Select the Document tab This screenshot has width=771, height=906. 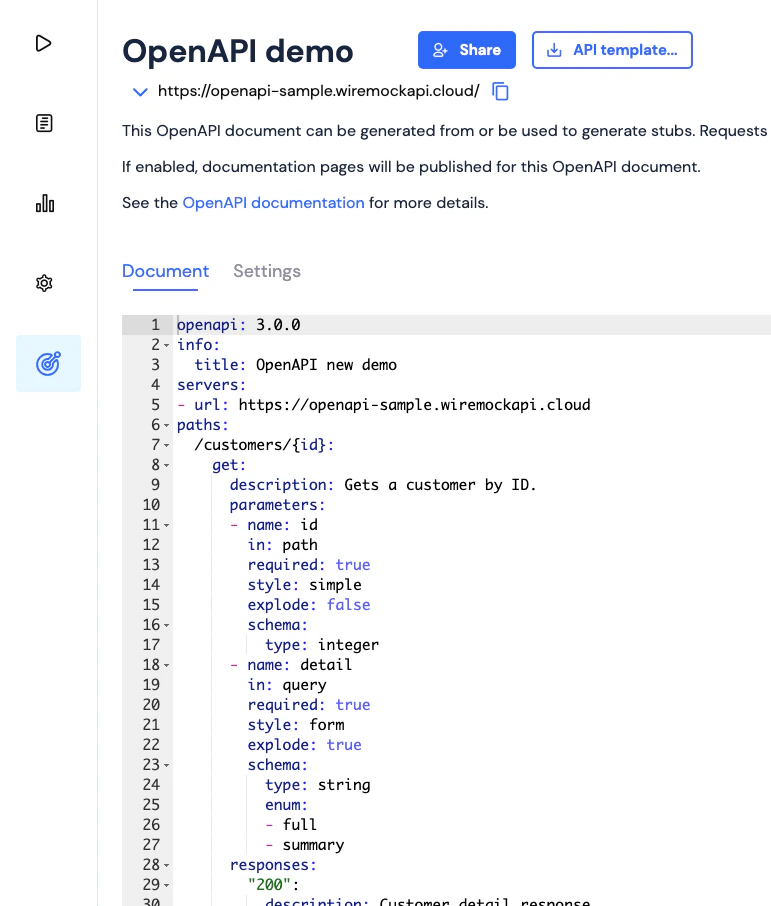(165, 271)
